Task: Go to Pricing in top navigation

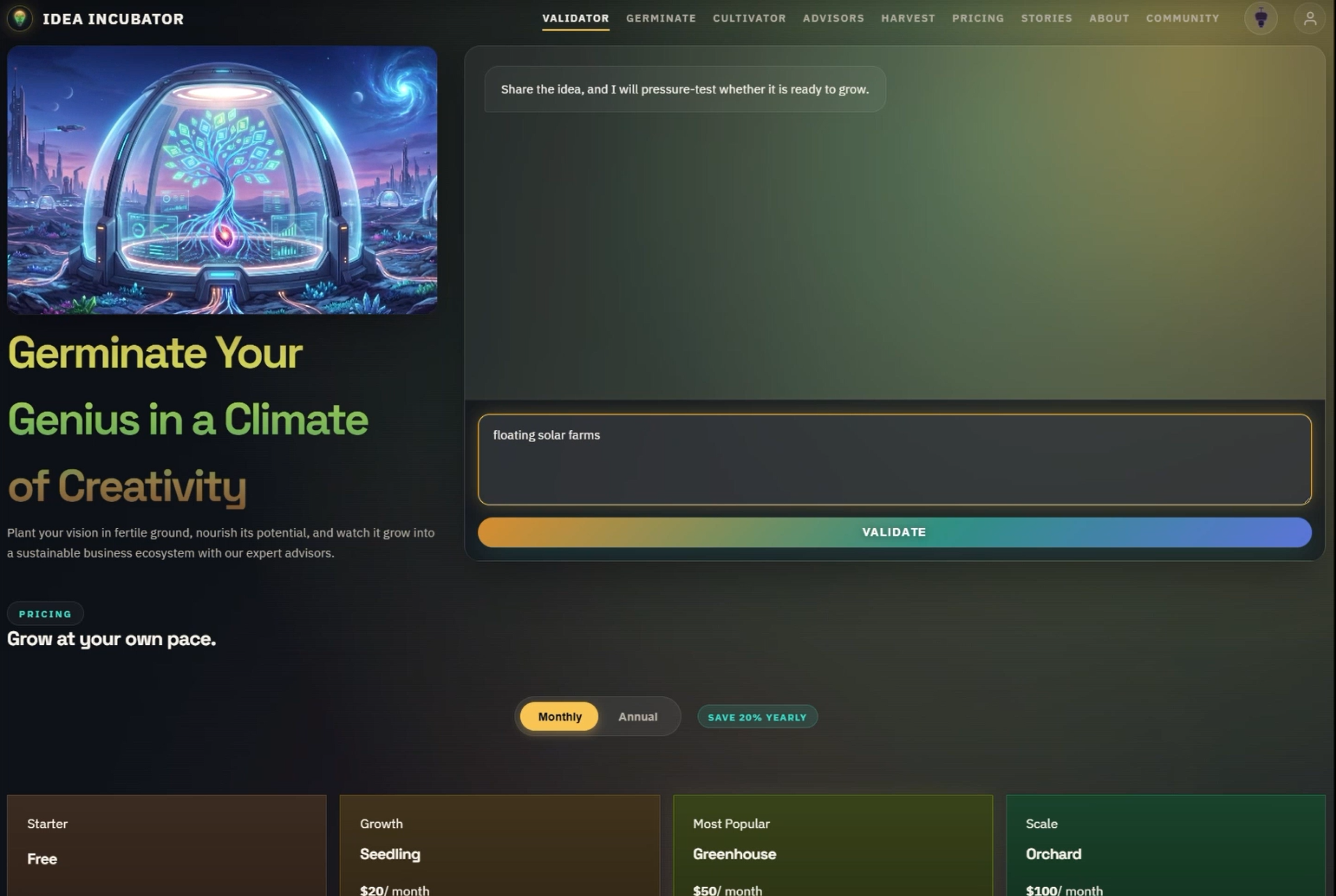Action: click(x=978, y=18)
